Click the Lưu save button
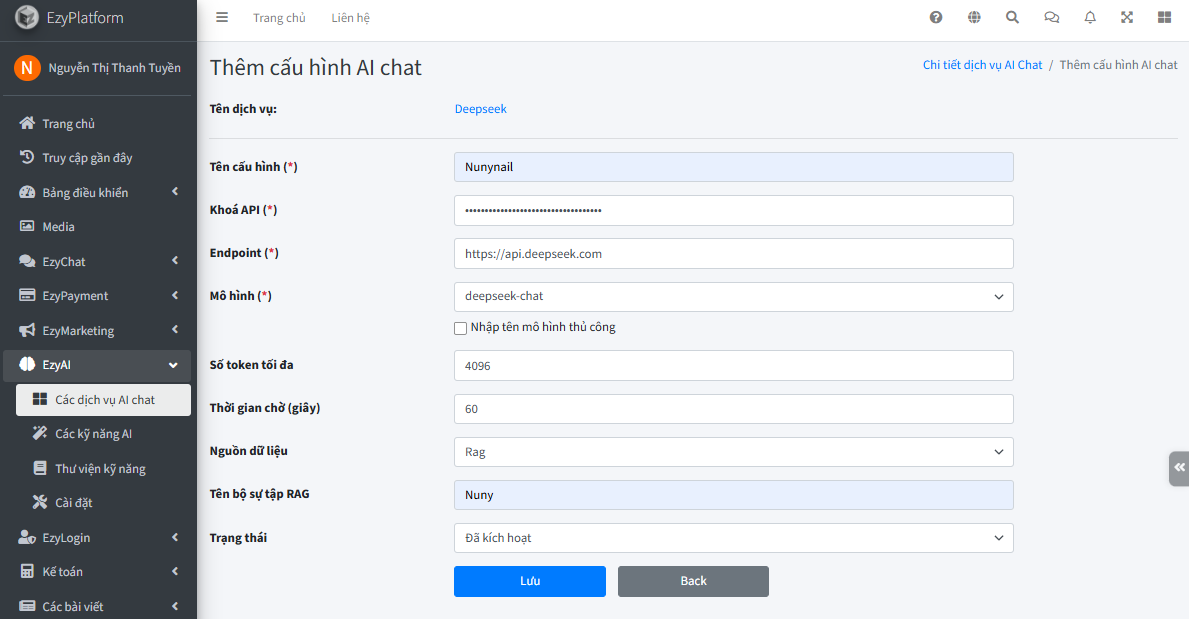The height and width of the screenshot is (619, 1189). 530,581
